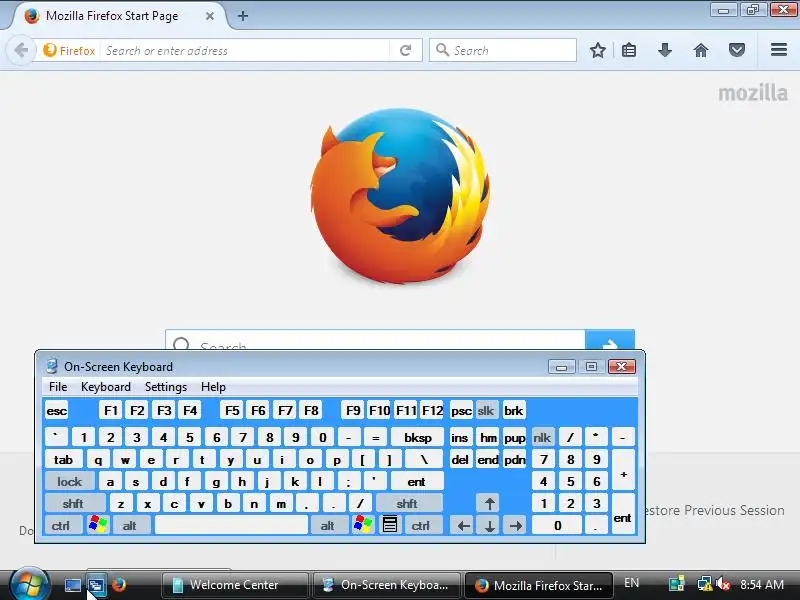Click the esc key
The height and width of the screenshot is (600, 800).
(x=57, y=411)
